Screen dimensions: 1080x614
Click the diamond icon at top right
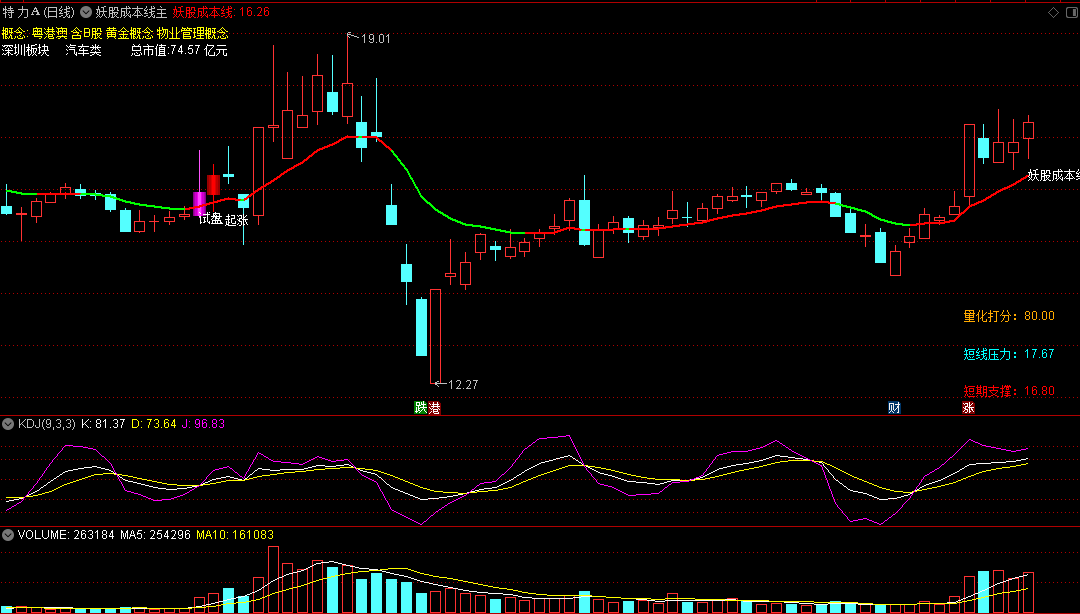(x=1053, y=12)
